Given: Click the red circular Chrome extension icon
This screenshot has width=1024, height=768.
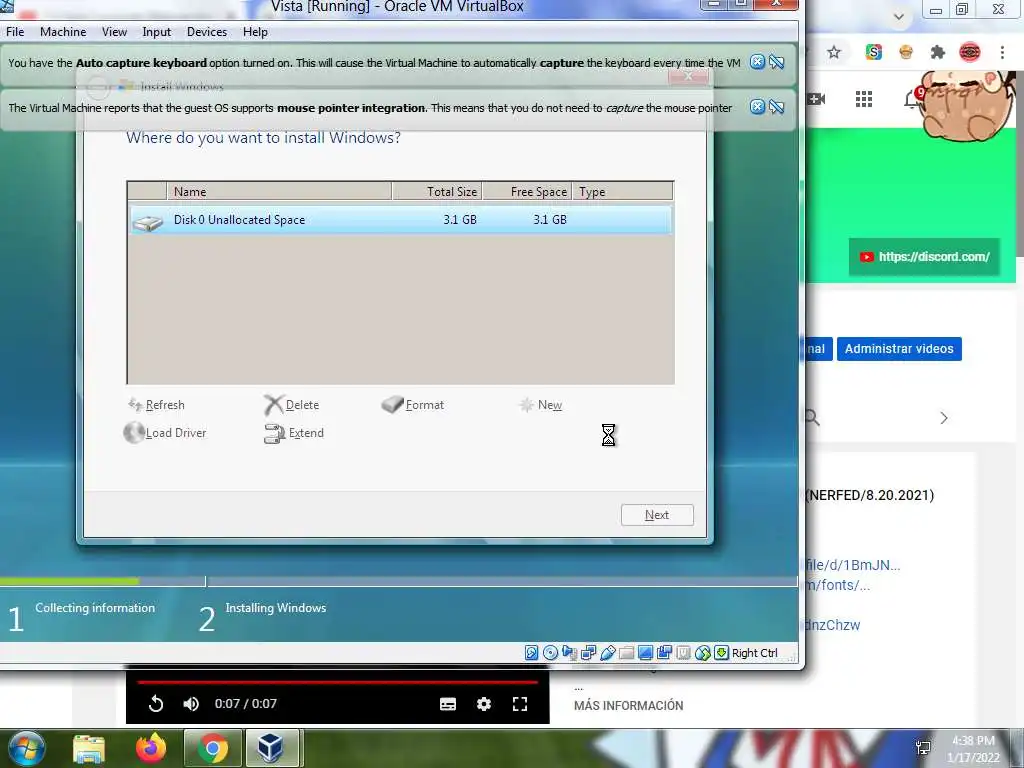Looking at the screenshot, I should click(x=970, y=52).
